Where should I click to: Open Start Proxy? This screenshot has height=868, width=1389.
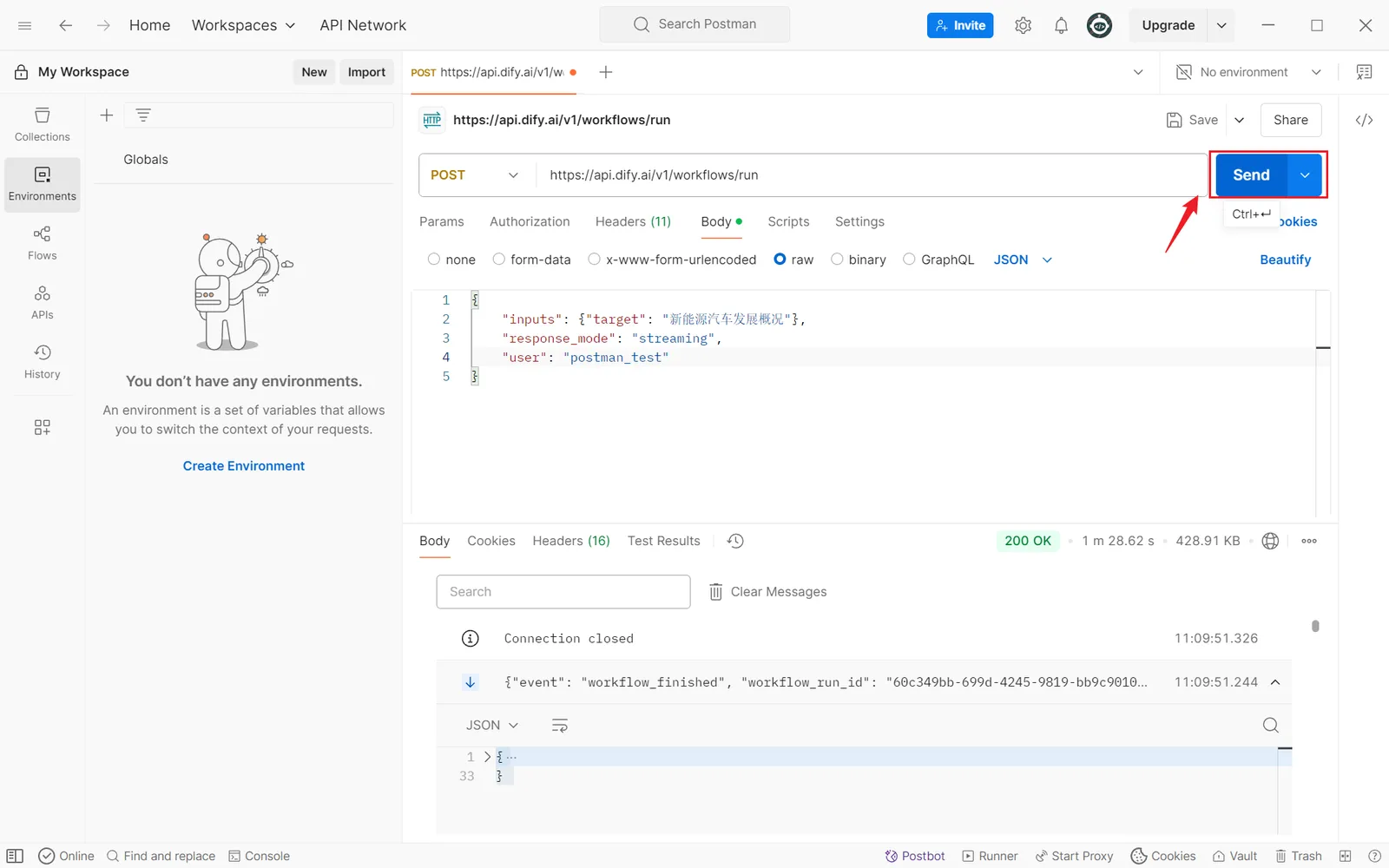click(1074, 856)
